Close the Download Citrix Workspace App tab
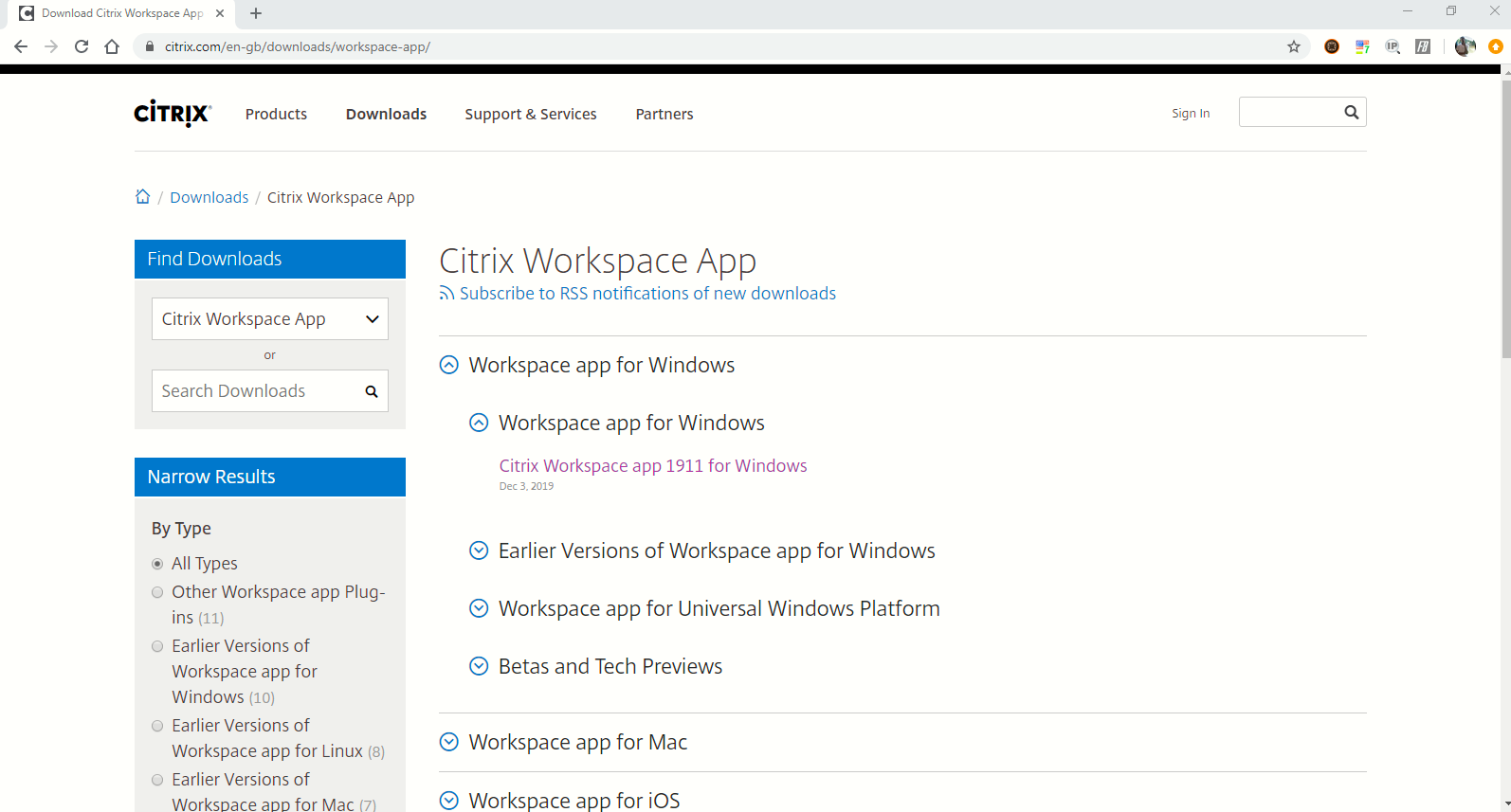1511x812 pixels. pyautogui.click(x=220, y=13)
